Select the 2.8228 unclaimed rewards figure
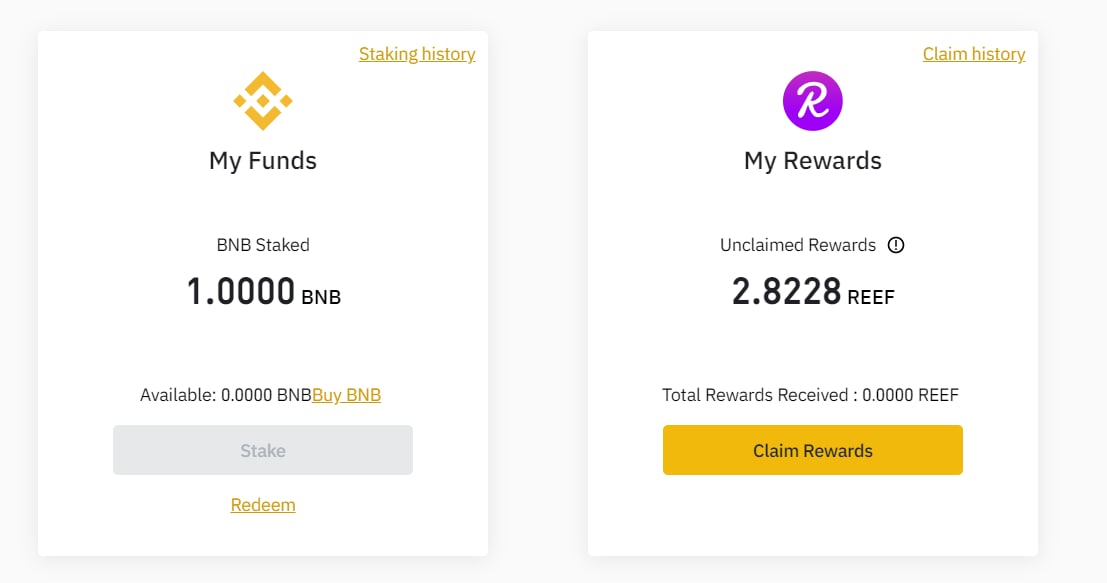The image size is (1107, 583). (786, 291)
